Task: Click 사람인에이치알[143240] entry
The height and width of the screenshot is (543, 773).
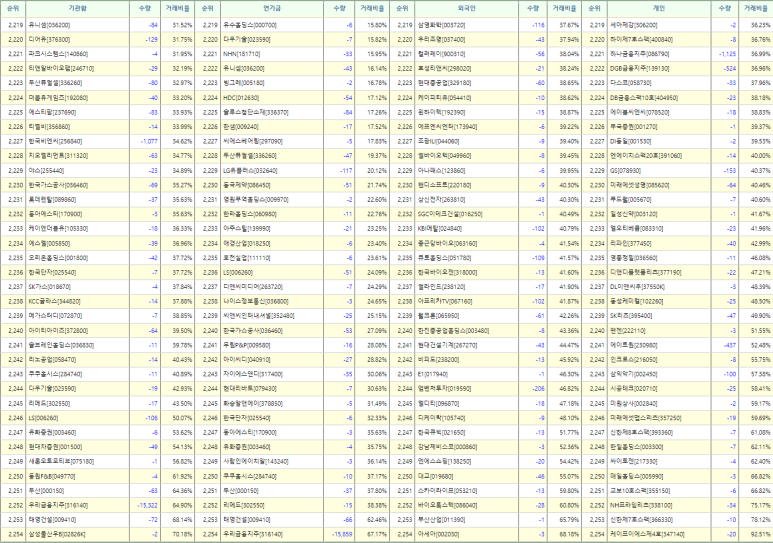Action: click(256, 462)
